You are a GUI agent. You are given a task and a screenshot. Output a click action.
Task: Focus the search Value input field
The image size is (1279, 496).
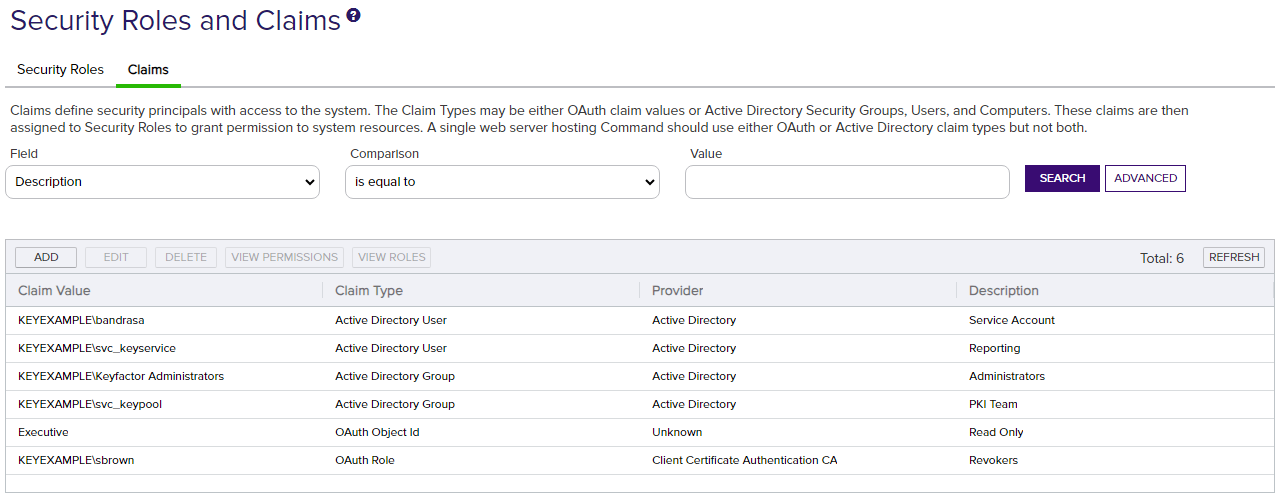[x=847, y=182]
